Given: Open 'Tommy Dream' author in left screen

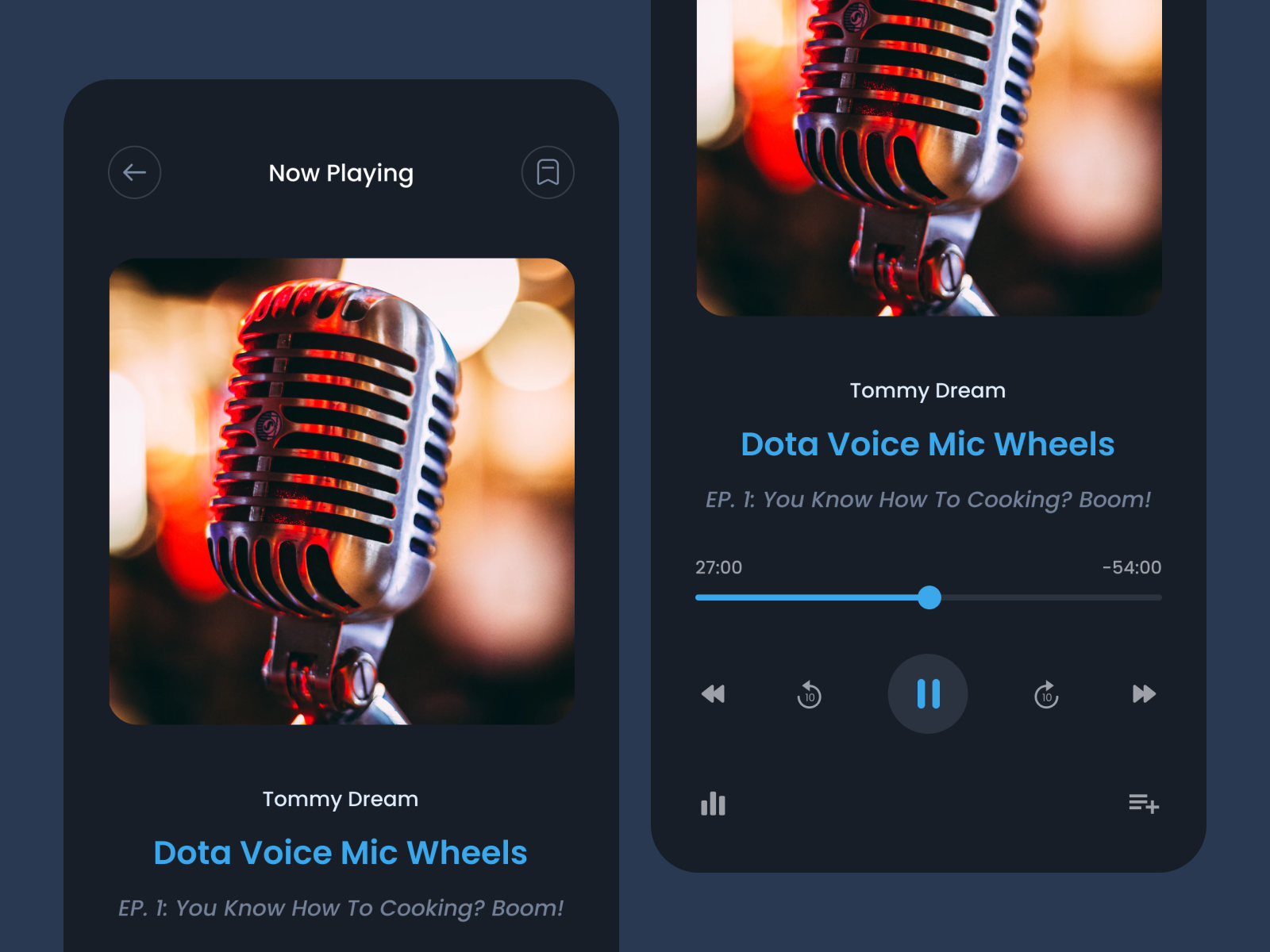Looking at the screenshot, I should [x=341, y=800].
